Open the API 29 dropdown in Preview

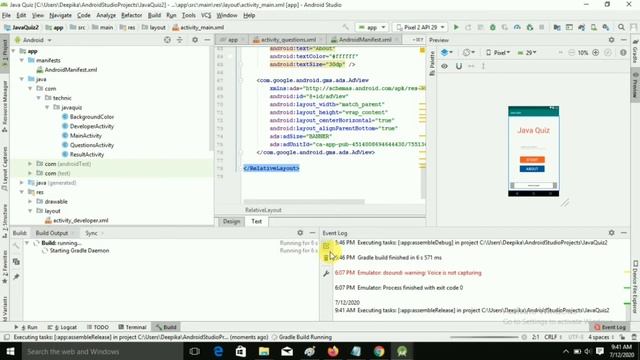(x=527, y=53)
